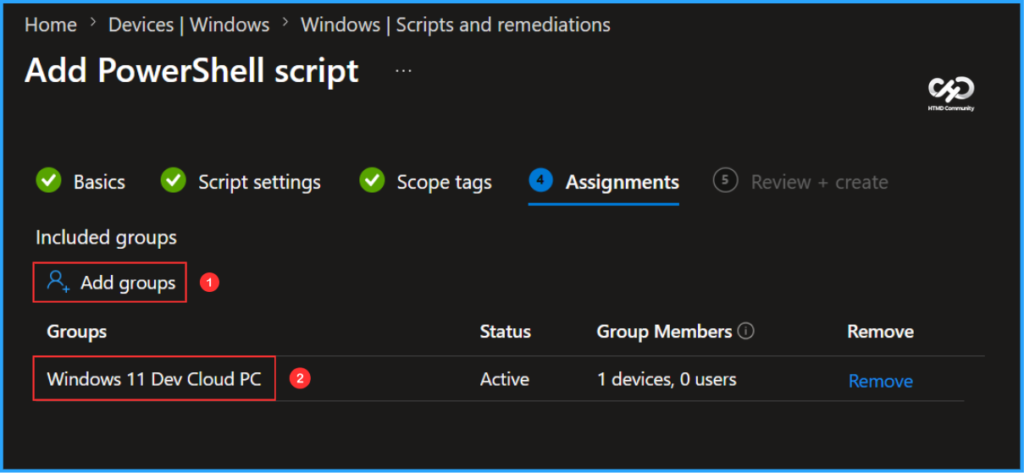
Task: Click the Groups column header
Action: tap(76, 332)
